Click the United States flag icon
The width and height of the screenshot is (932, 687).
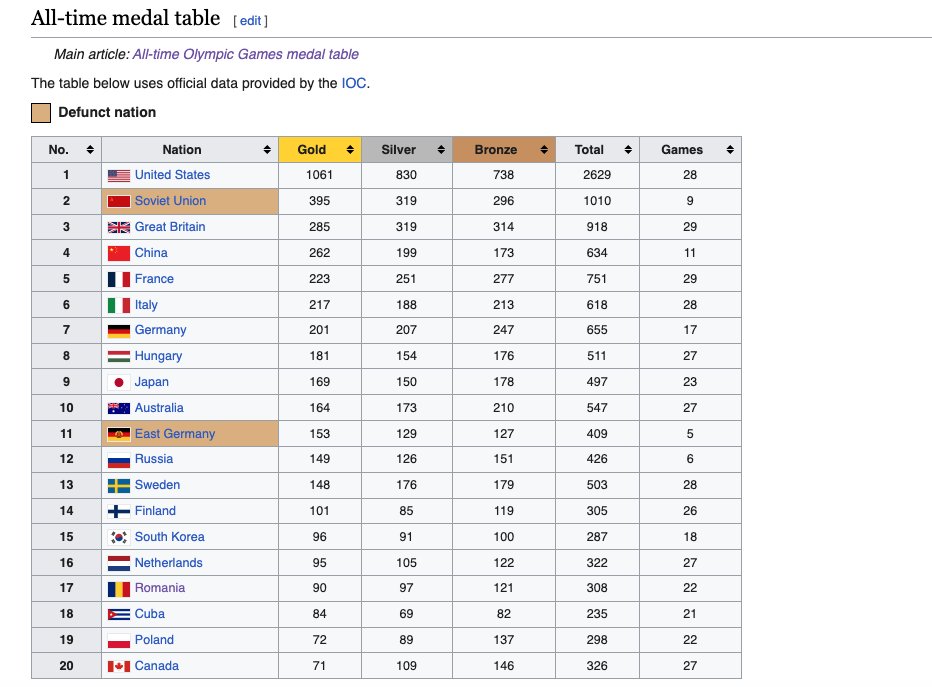[x=119, y=175]
